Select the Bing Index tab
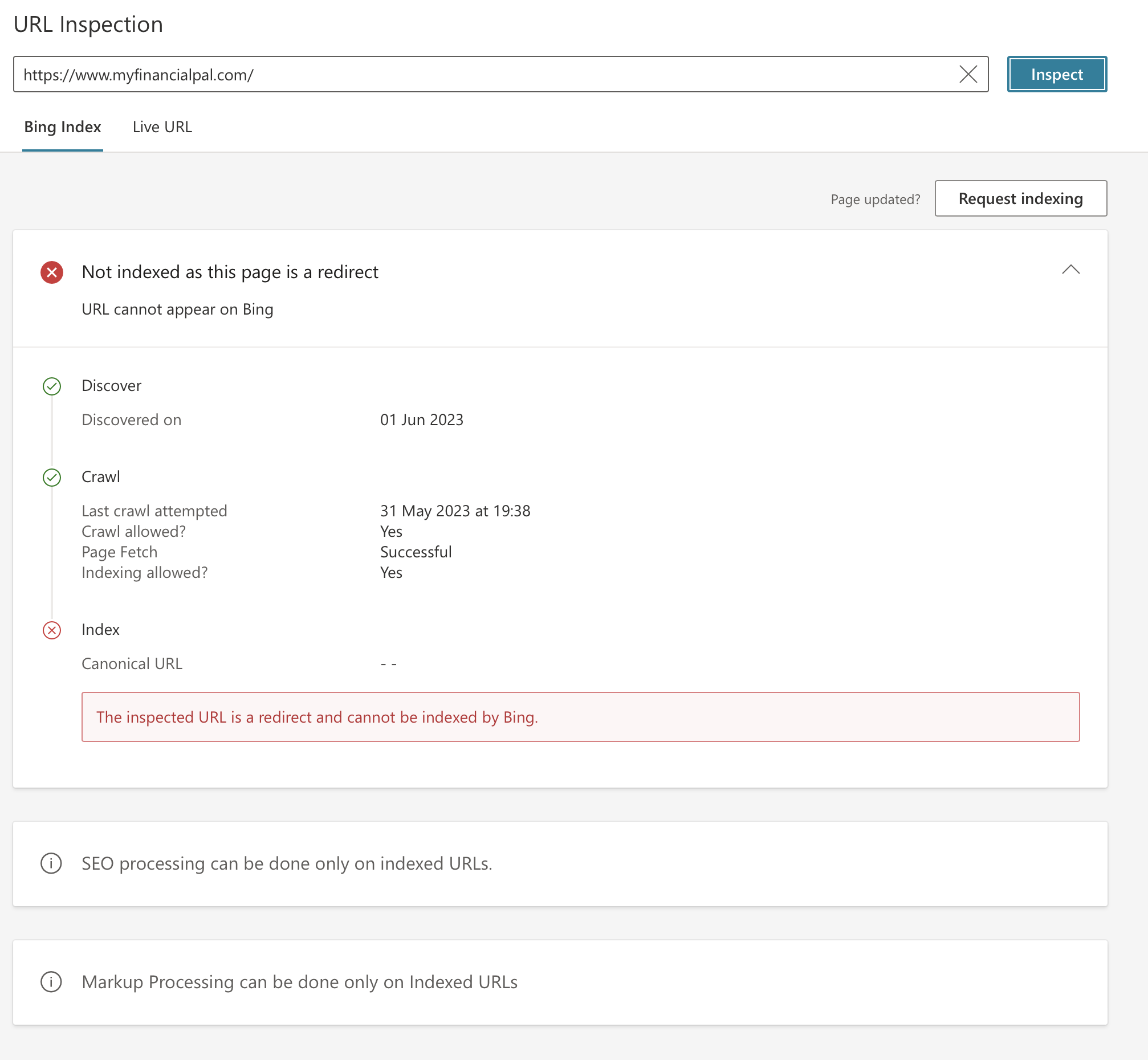 coord(63,127)
